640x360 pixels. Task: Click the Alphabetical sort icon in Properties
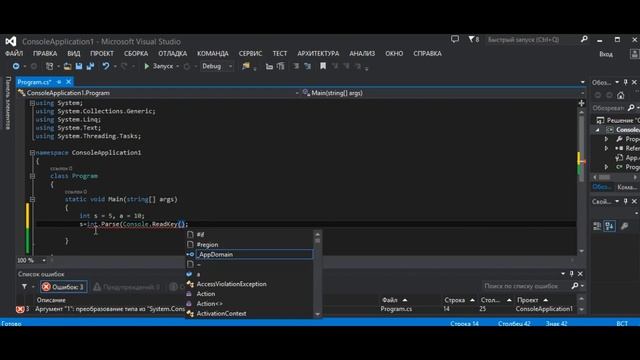(x=610, y=226)
